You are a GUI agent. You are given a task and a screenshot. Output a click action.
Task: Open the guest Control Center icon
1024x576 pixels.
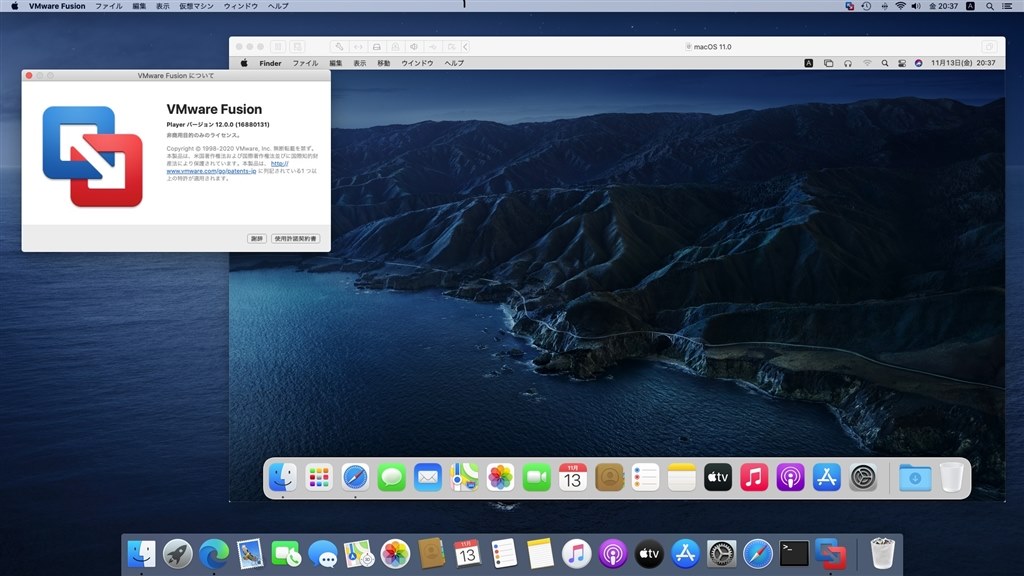[902, 63]
